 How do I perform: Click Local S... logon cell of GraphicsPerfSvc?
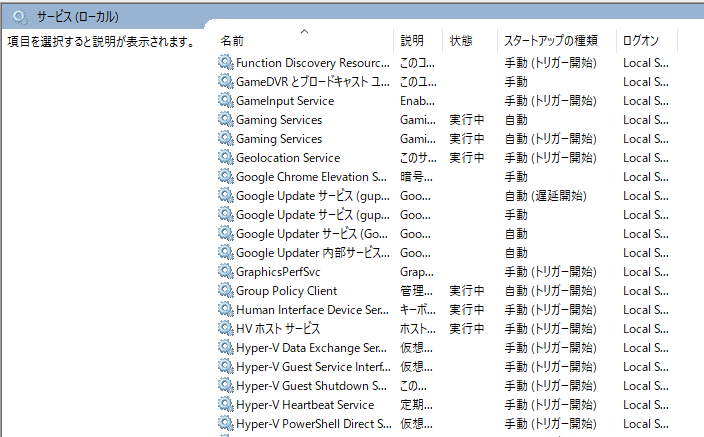(x=646, y=272)
